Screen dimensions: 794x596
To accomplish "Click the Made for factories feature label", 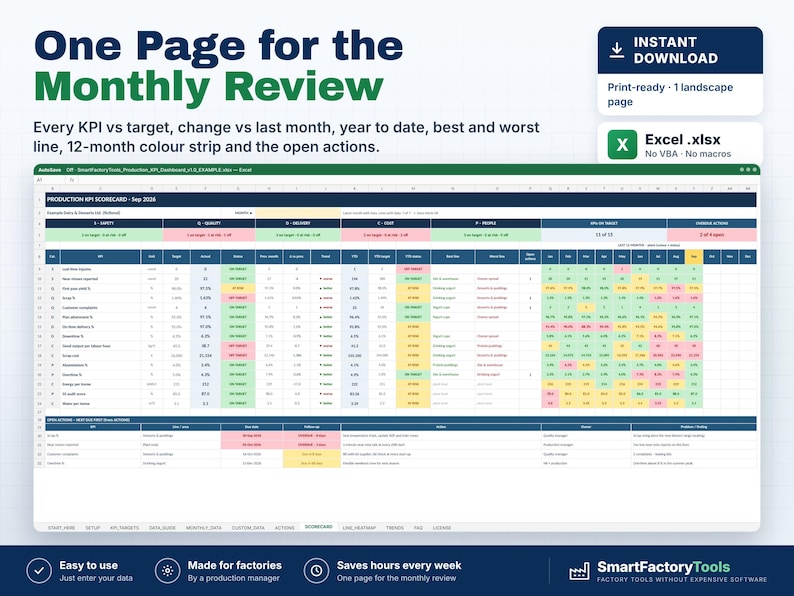I will point(234,565).
